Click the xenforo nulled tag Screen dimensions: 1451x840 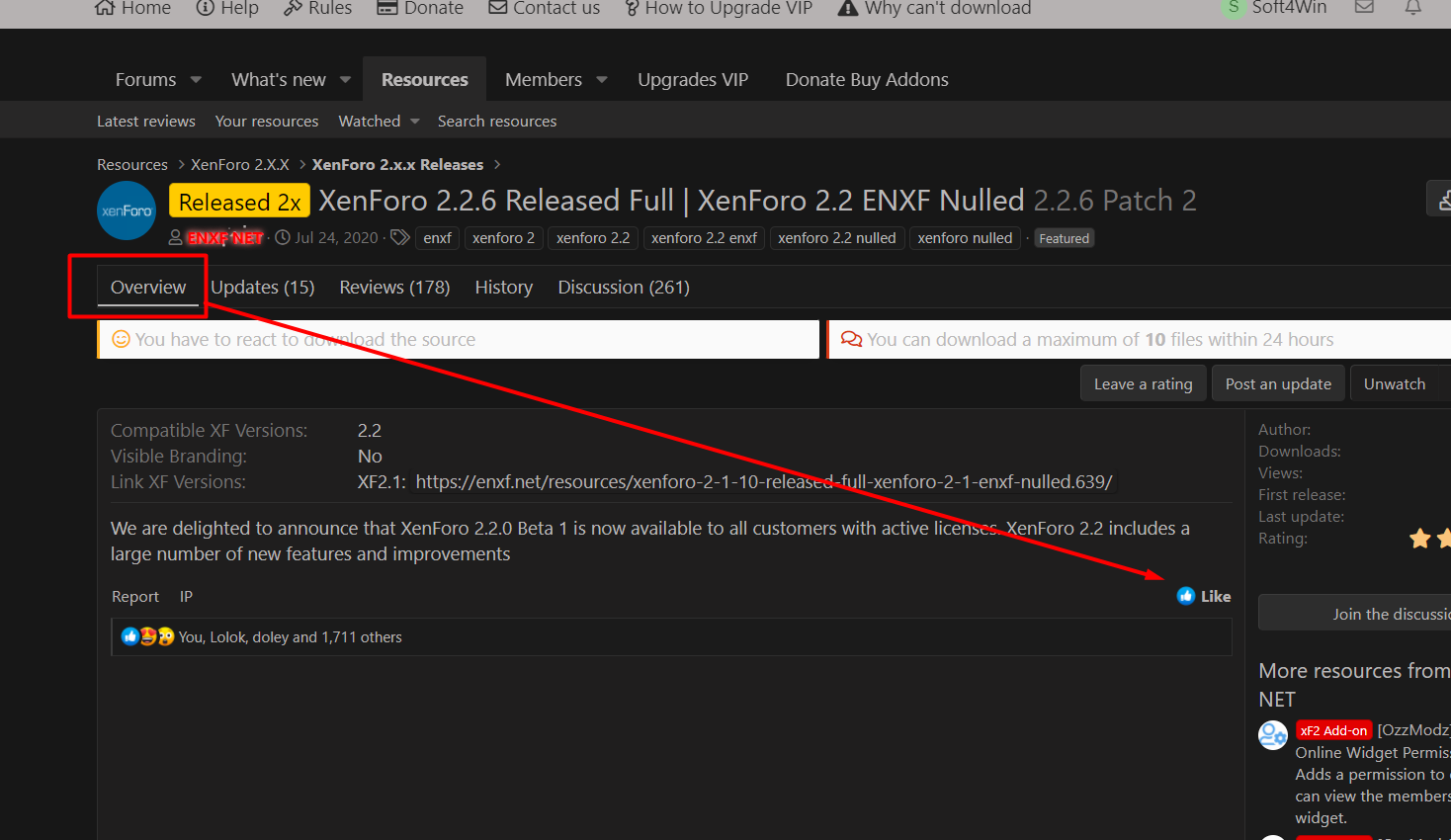click(x=965, y=238)
